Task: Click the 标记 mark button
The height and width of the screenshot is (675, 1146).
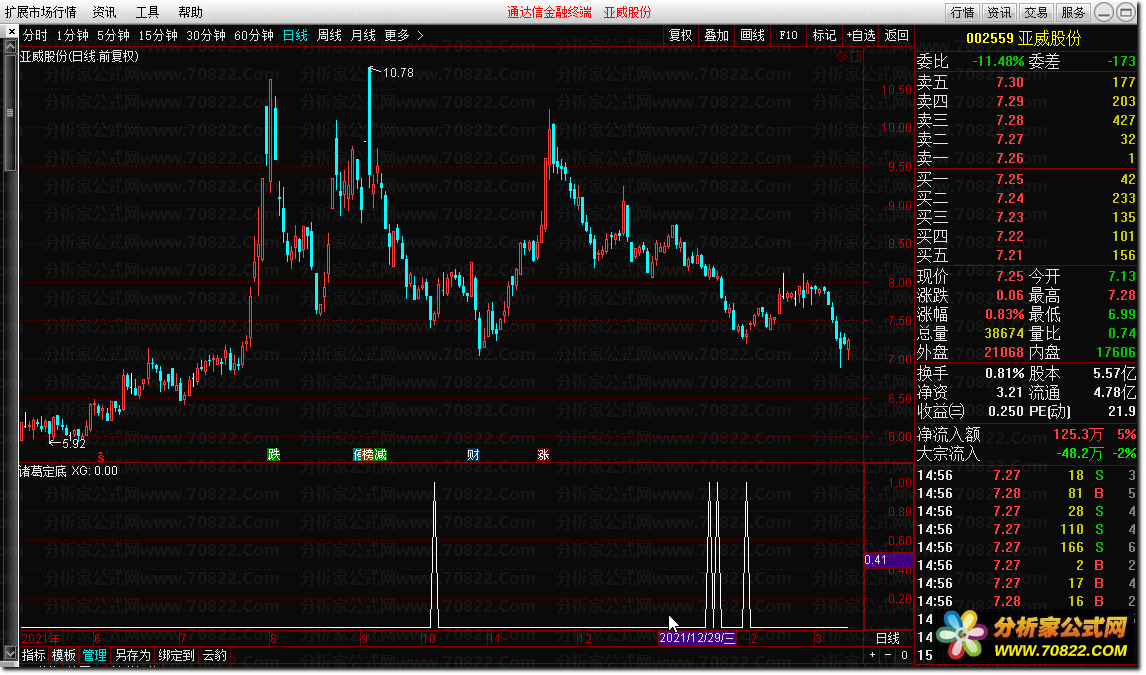Action: pyautogui.click(x=824, y=35)
